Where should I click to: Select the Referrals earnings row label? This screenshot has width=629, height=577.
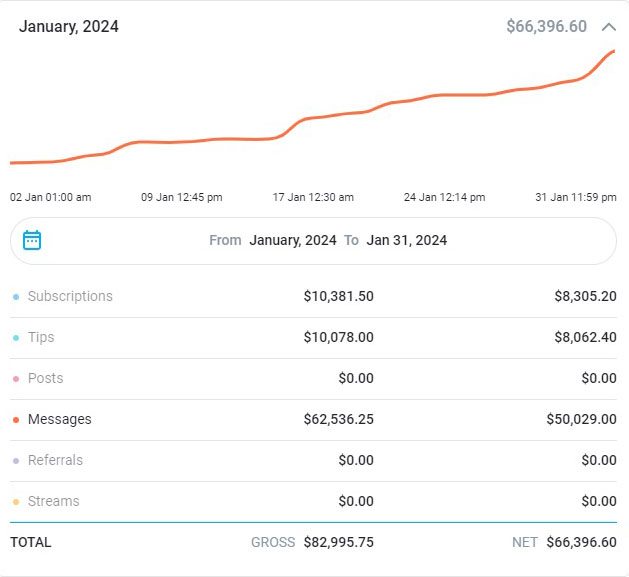55,460
